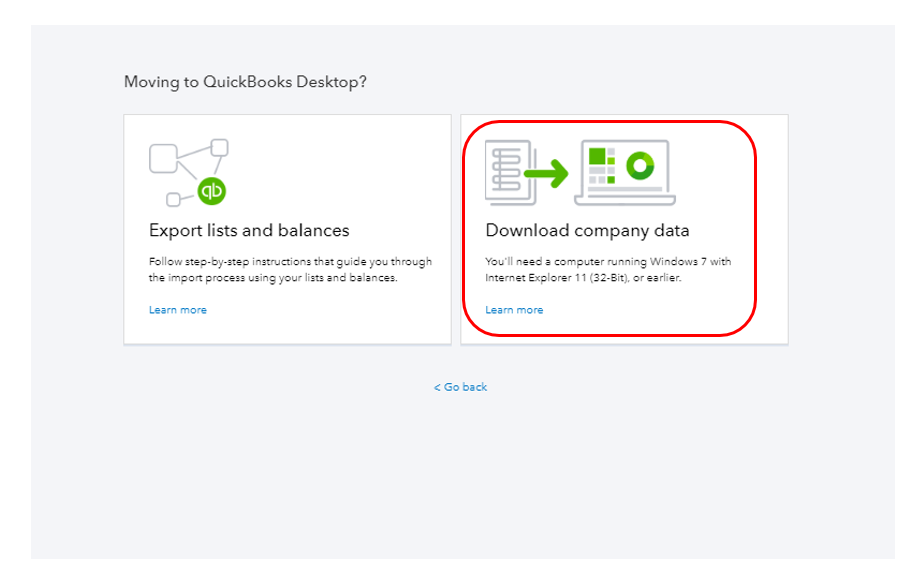The width and height of the screenshot is (913, 568).
Task: Open Learn more under Export lists and balances
Action: (178, 310)
